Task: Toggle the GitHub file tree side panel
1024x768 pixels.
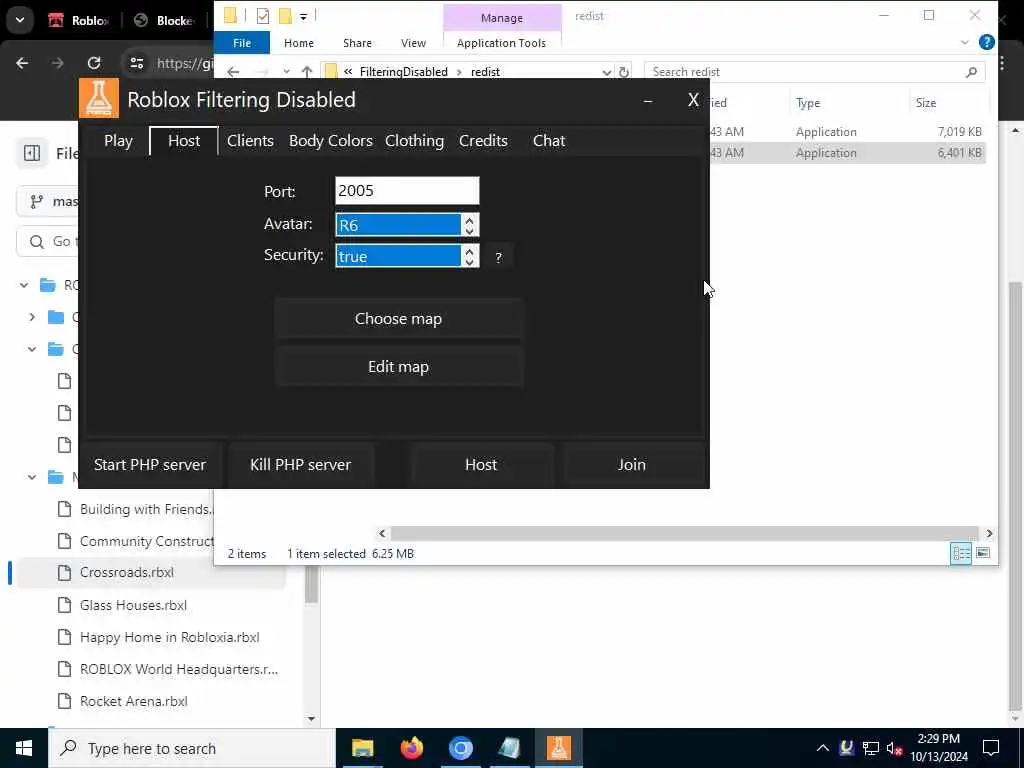Action: [31, 153]
